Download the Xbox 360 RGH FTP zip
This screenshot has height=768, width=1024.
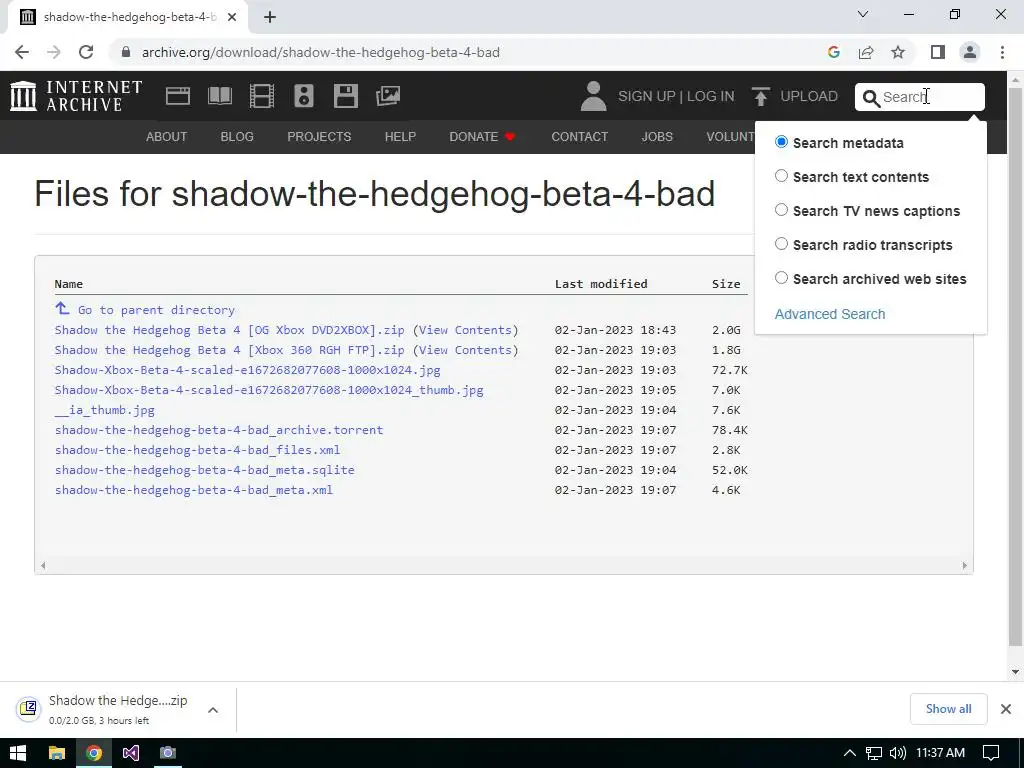point(229,350)
